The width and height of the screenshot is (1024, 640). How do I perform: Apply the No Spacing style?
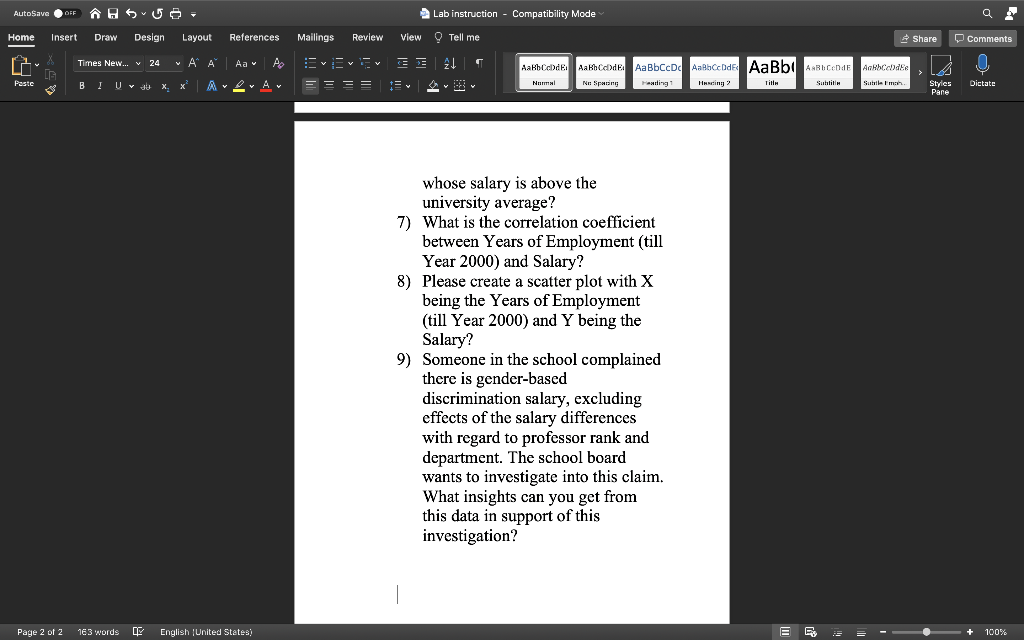(600, 72)
